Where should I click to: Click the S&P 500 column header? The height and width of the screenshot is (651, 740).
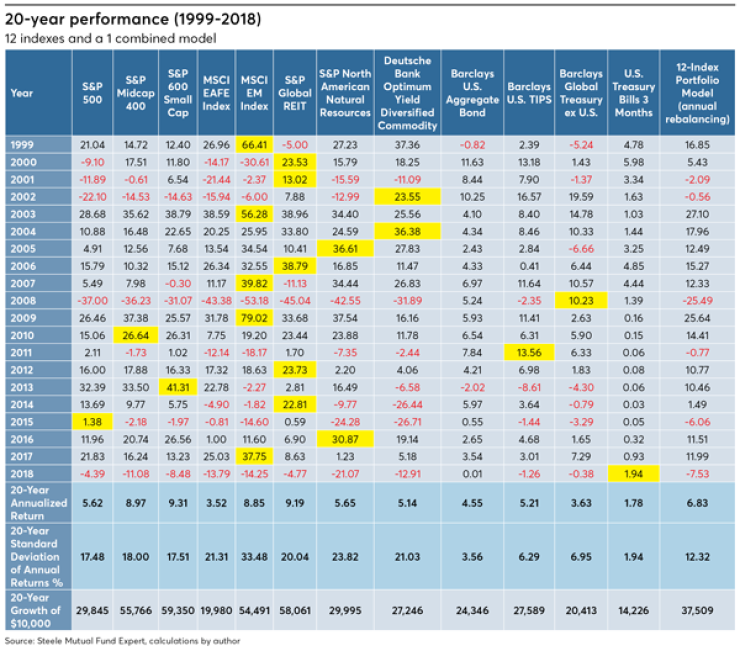92,93
